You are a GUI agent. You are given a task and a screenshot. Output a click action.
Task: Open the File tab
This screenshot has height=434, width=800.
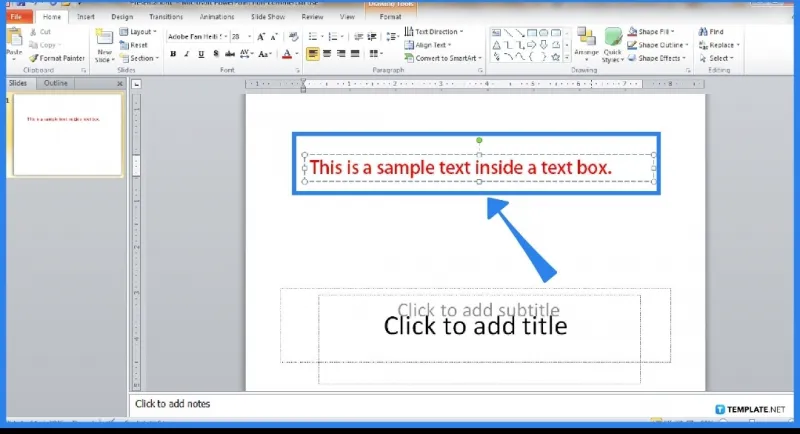[19, 17]
